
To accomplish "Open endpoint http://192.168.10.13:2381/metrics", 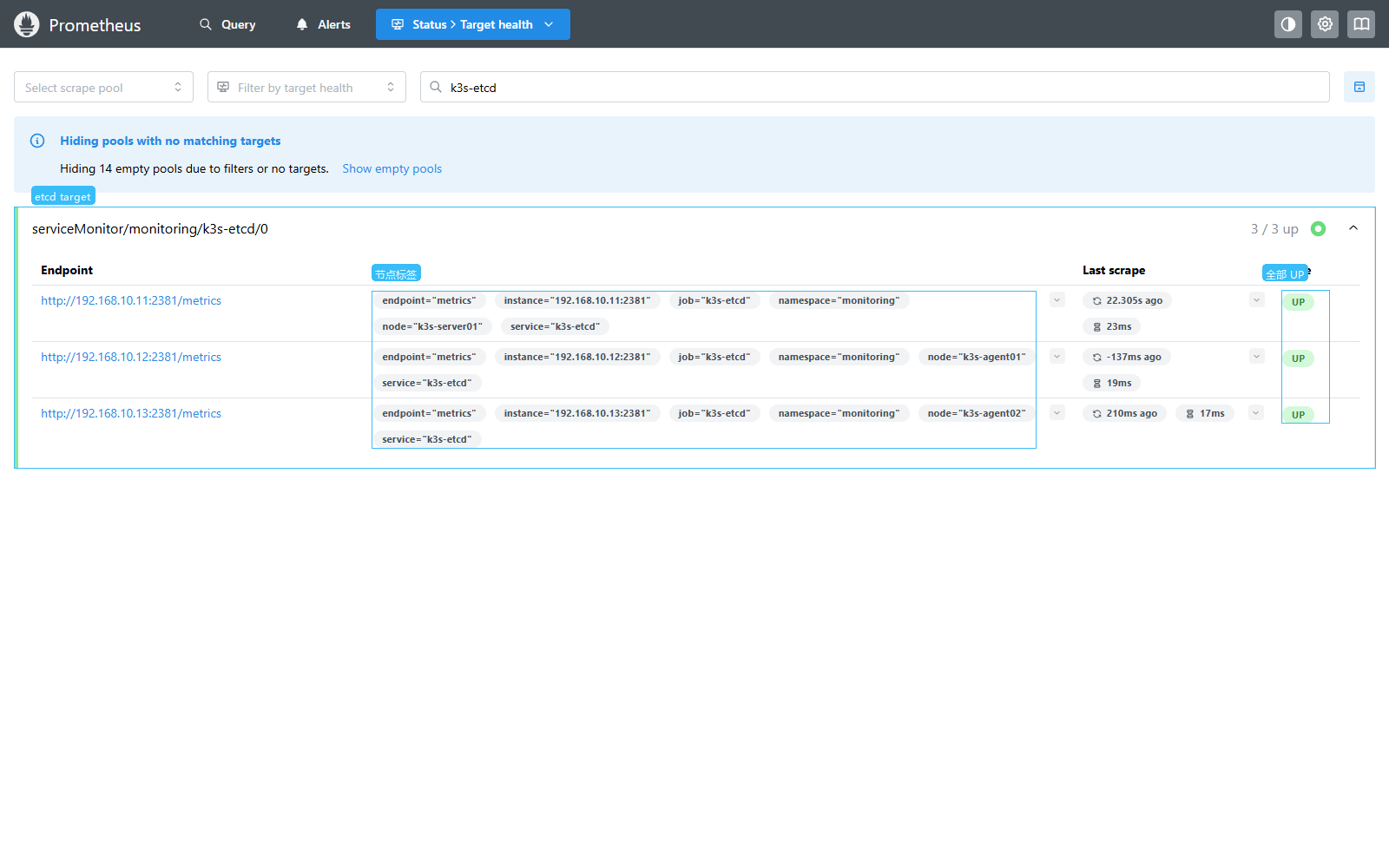I will coord(131,413).
